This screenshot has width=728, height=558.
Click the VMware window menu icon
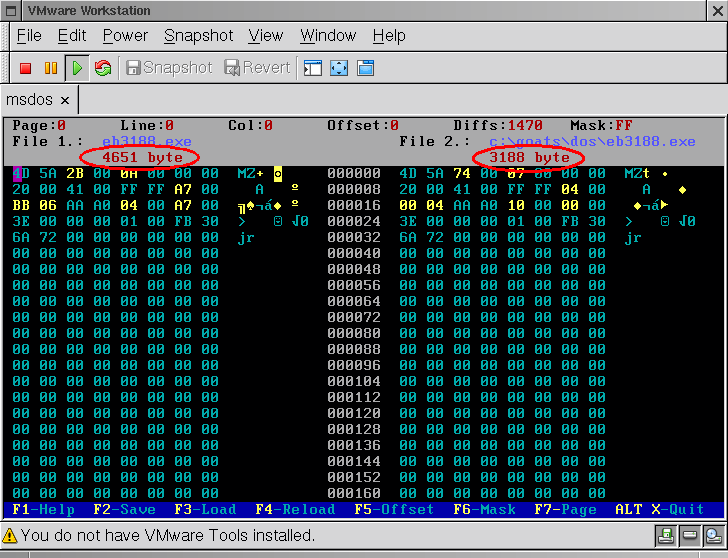click(11, 11)
